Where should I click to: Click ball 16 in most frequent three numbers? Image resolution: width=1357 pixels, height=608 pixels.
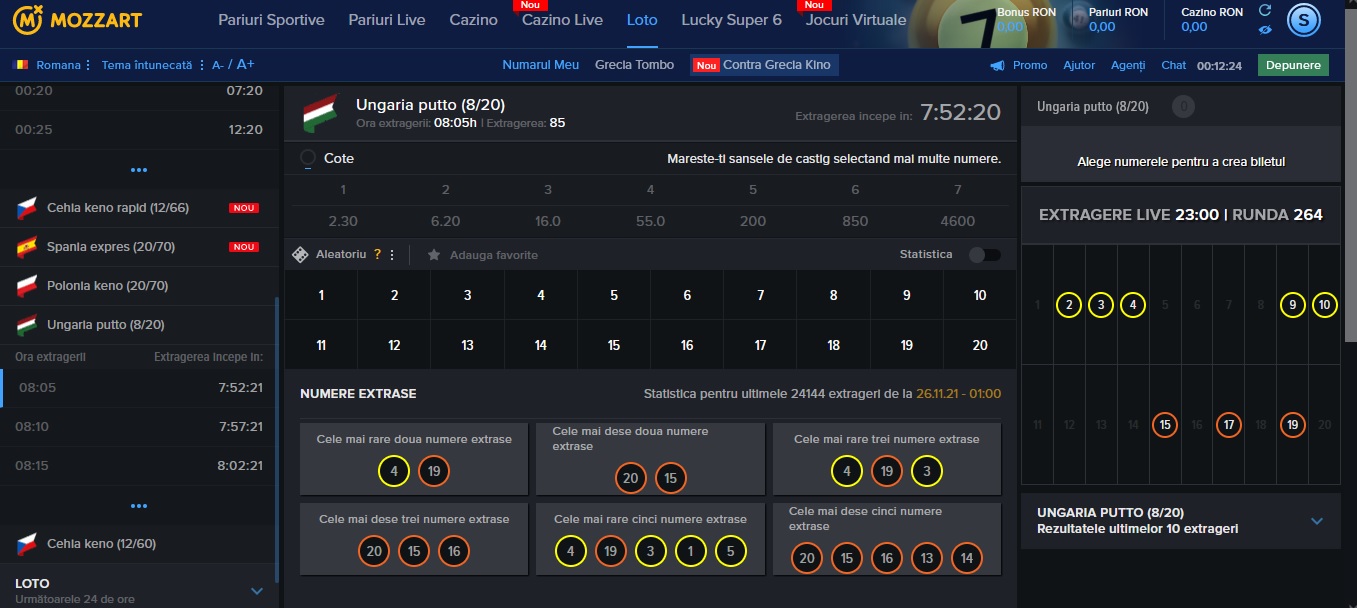tap(454, 551)
